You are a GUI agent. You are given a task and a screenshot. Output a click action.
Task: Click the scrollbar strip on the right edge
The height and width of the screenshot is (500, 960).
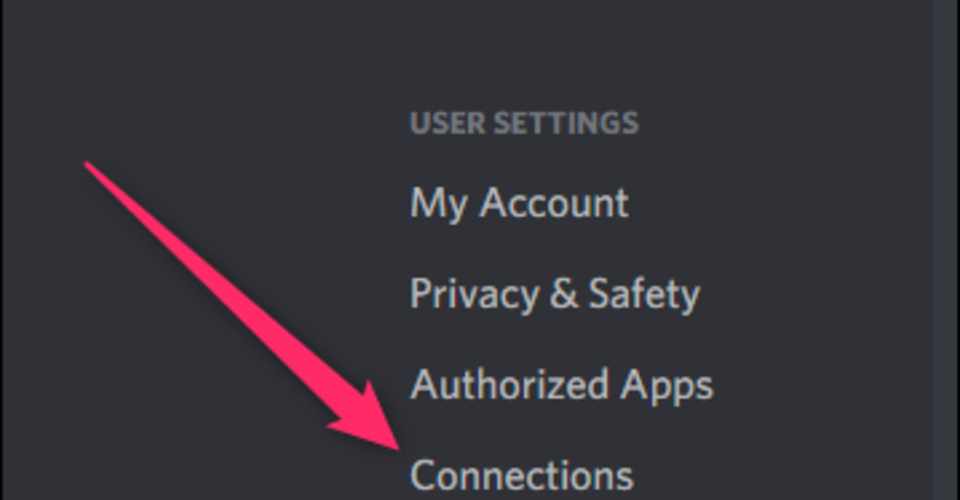[x=947, y=250]
